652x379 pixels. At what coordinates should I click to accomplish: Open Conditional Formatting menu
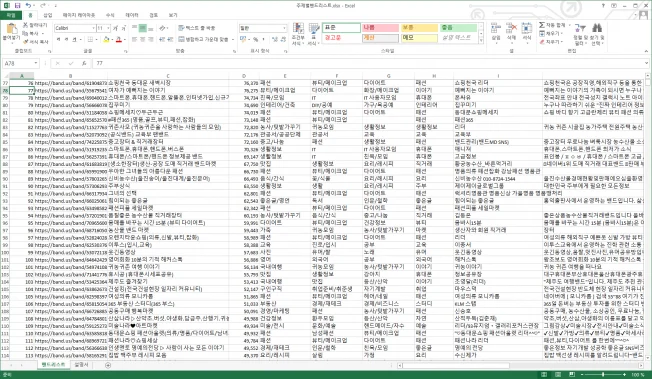(x=298, y=34)
